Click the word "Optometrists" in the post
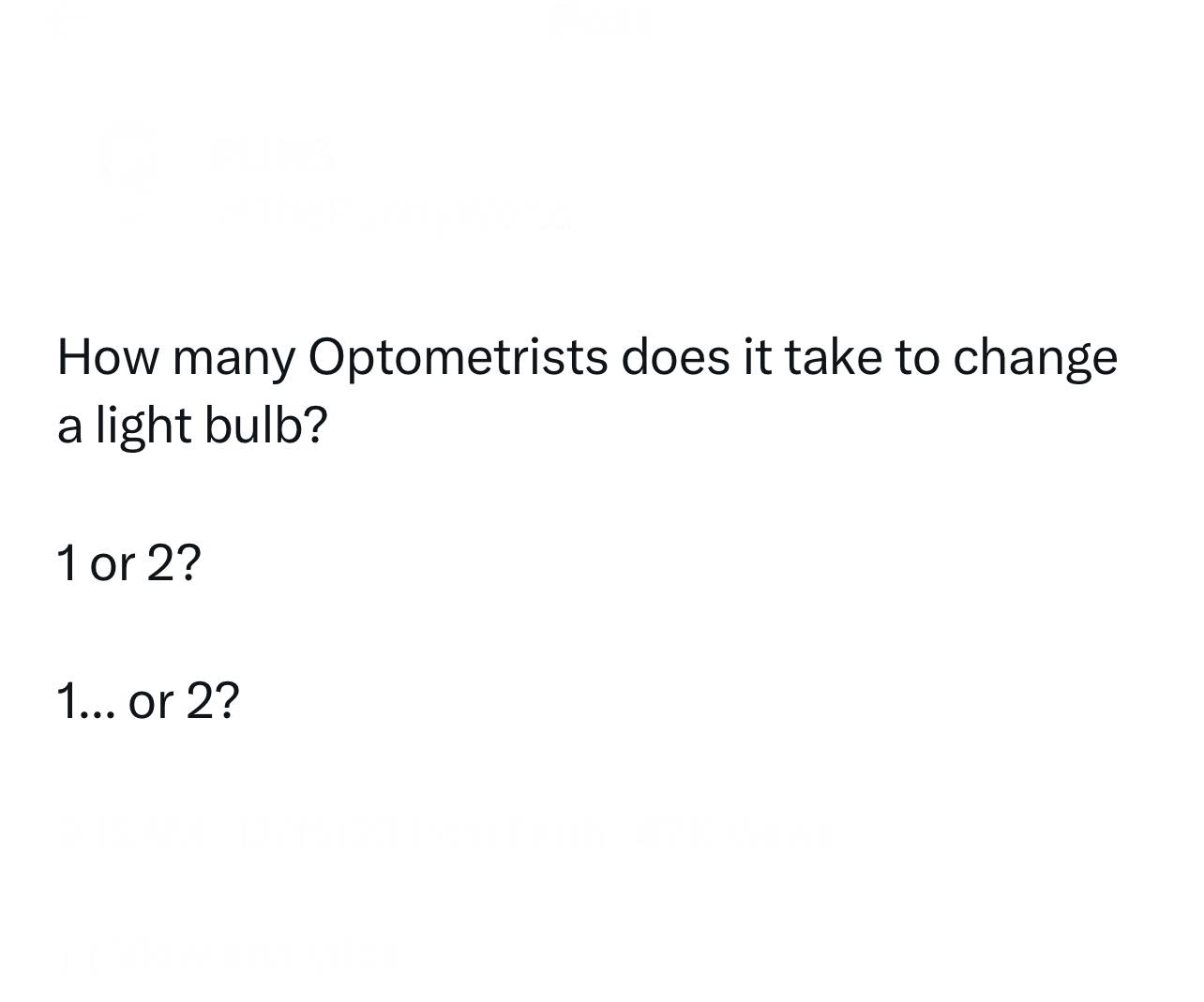The width and height of the screenshot is (1204, 1002). tap(458, 358)
